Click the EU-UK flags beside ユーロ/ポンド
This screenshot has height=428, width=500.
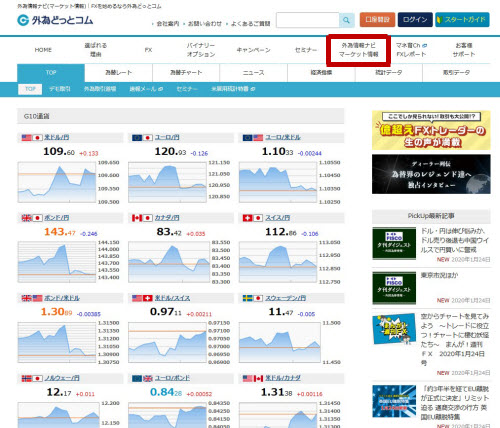click(142, 378)
